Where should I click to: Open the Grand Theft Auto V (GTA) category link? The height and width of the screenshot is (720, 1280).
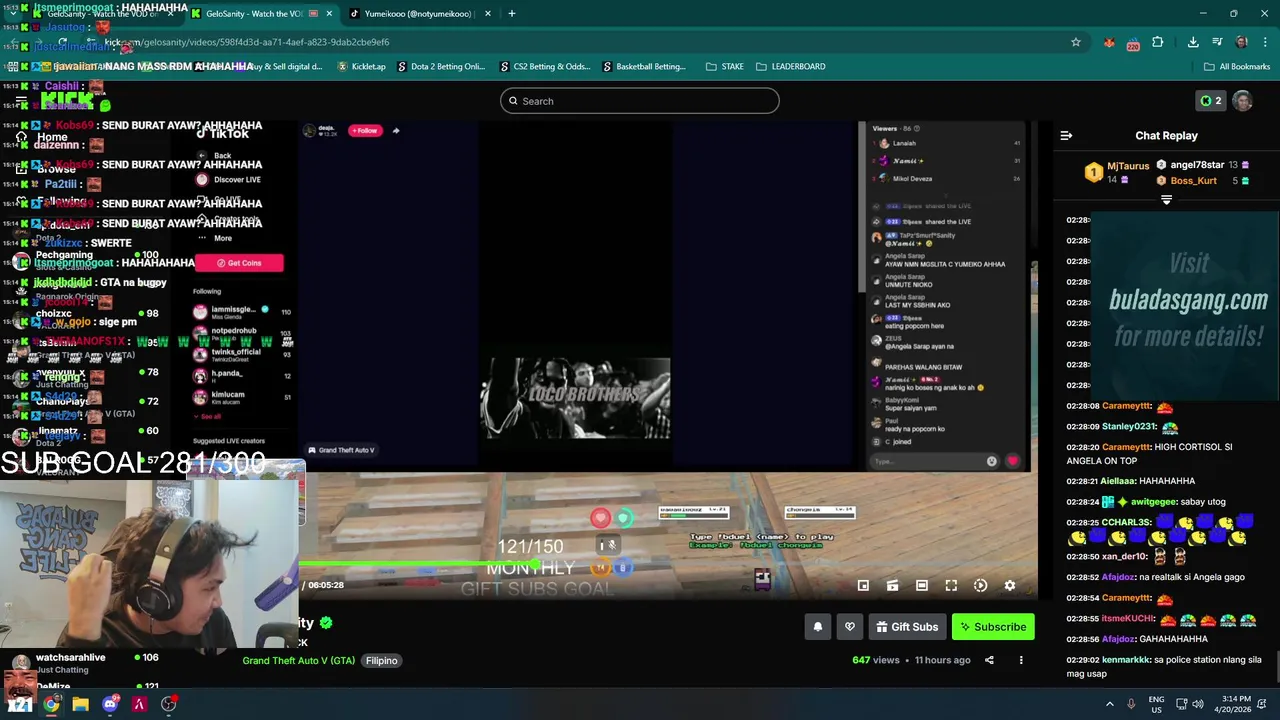tap(298, 660)
